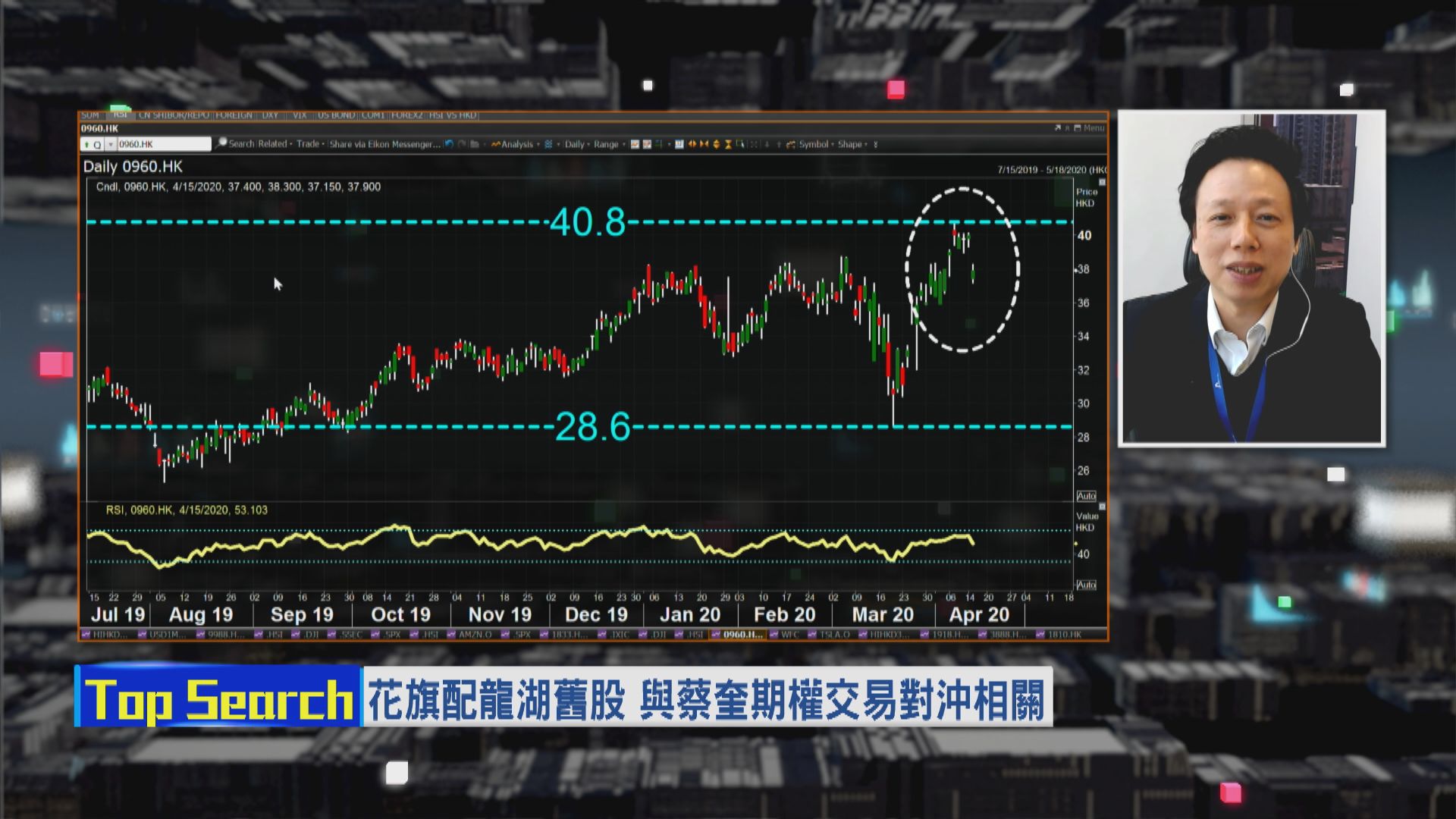Click the hourglass interval icon in toolbar
The width and height of the screenshot is (1456, 819).
[727, 143]
